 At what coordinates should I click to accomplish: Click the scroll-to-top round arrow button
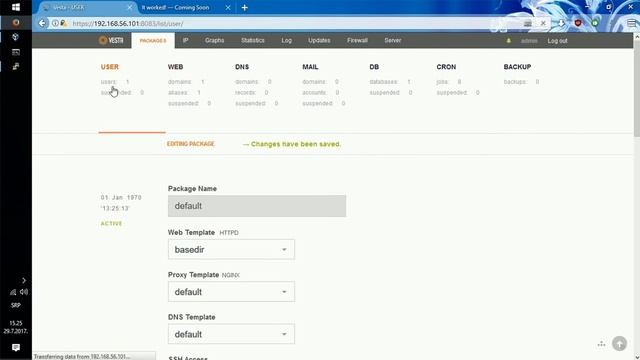pyautogui.click(x=619, y=343)
